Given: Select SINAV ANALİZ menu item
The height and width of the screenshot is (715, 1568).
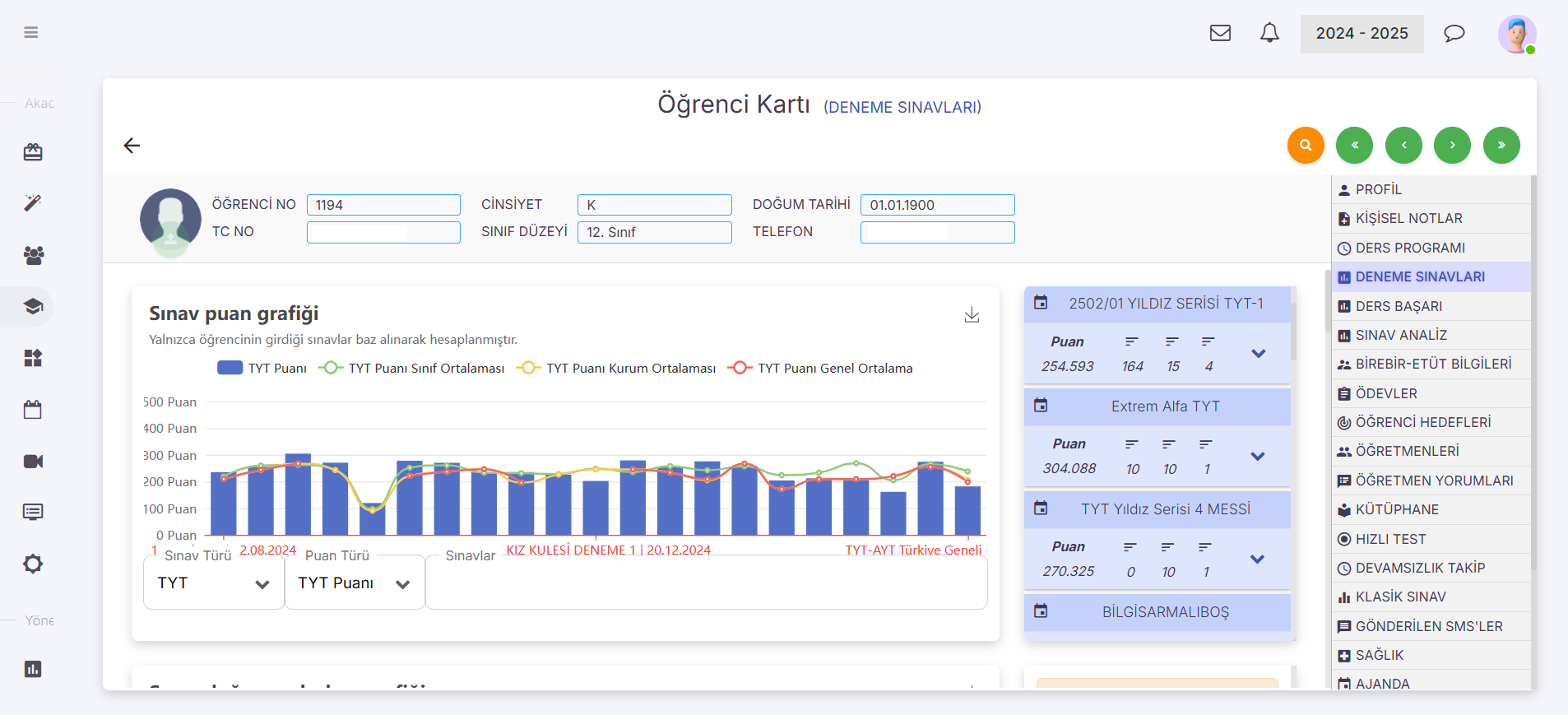Looking at the screenshot, I should coord(1400,335).
